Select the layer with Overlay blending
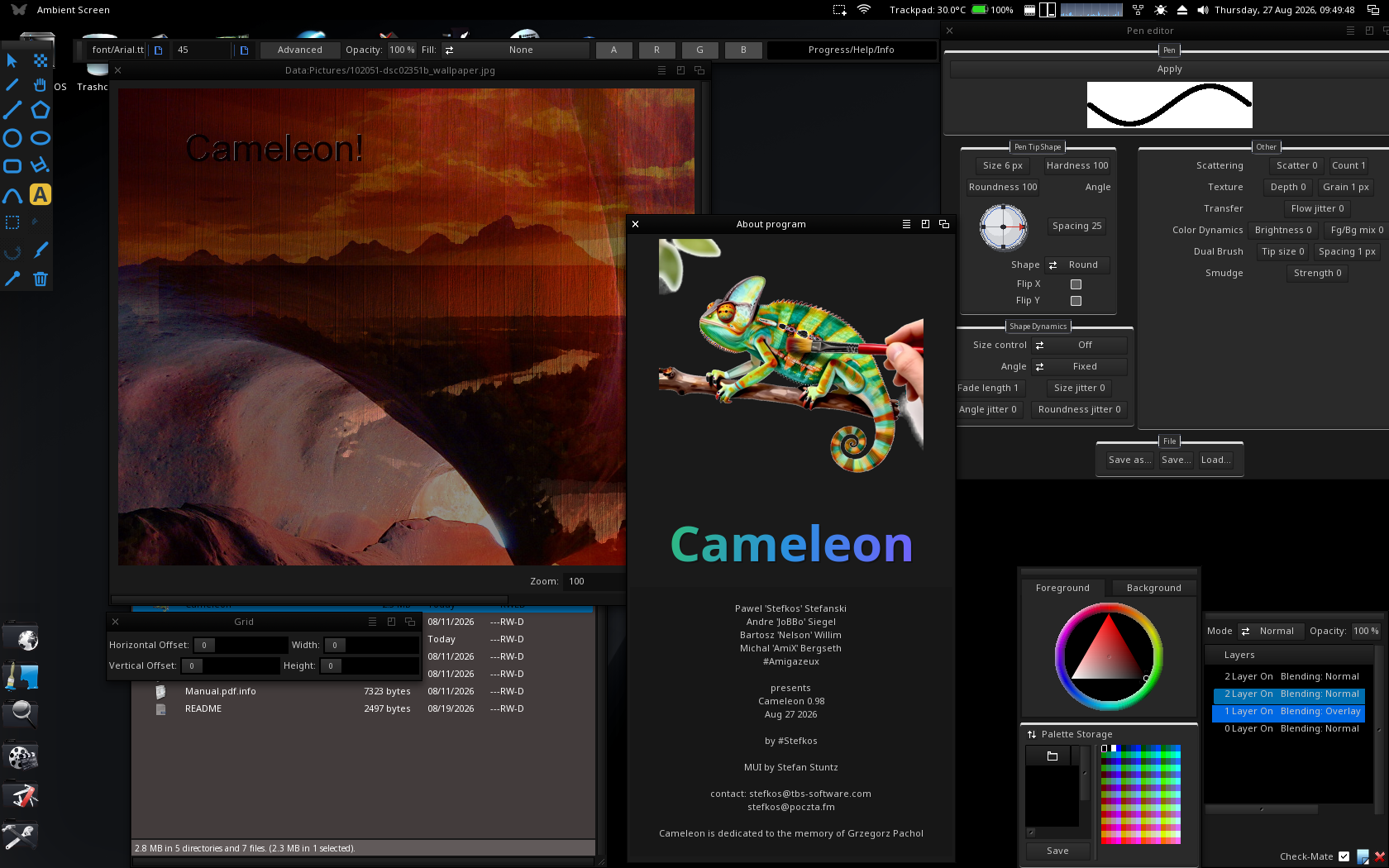 coord(1288,712)
